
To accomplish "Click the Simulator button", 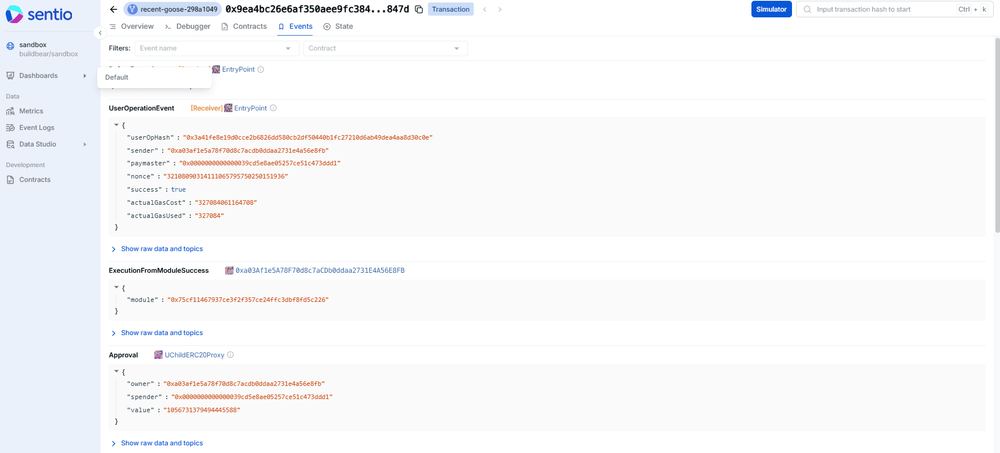I will [771, 9].
